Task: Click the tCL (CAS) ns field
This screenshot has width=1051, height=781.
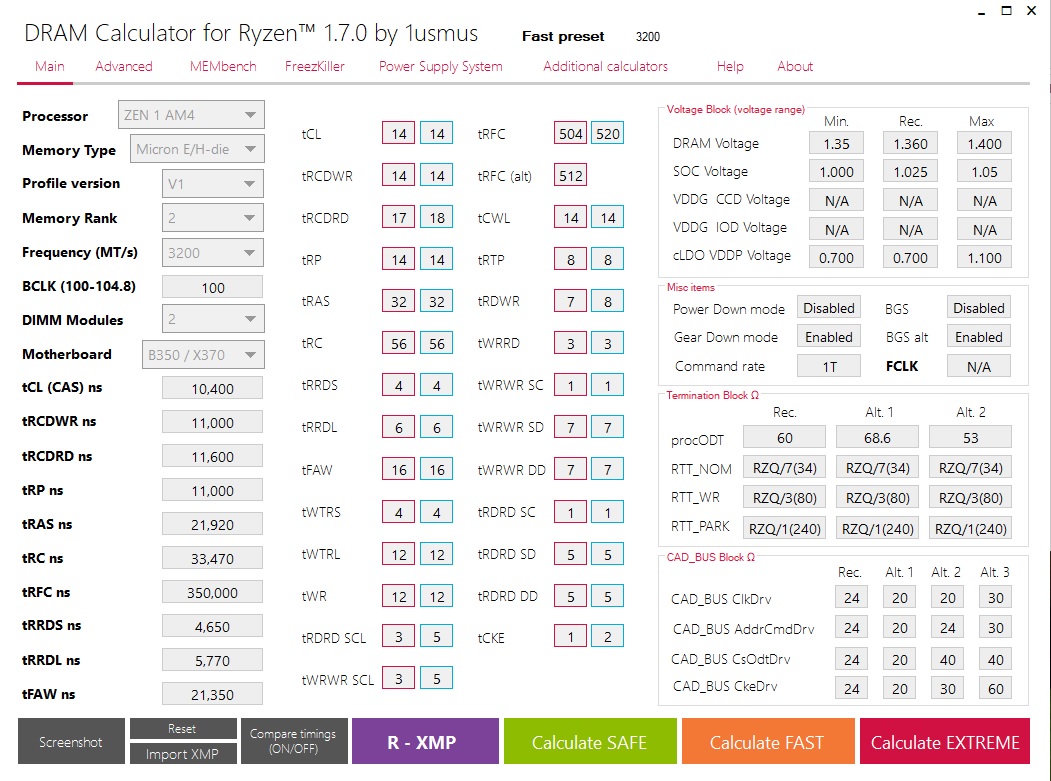Action: click(x=212, y=389)
